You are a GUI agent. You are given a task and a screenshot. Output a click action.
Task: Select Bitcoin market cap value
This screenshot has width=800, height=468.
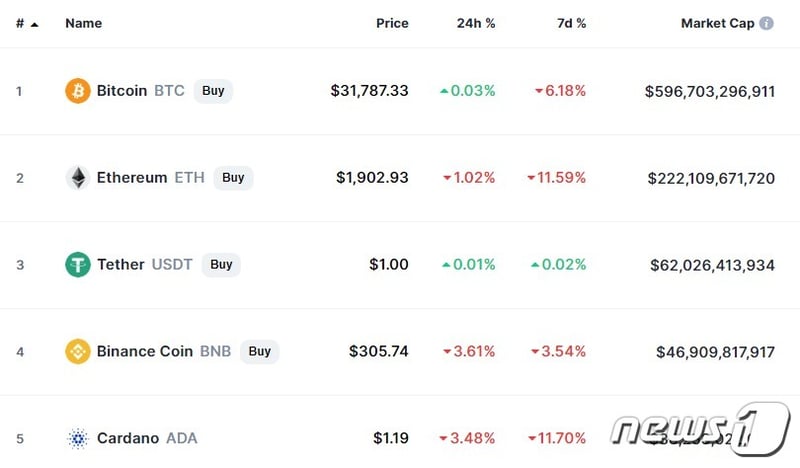(710, 91)
